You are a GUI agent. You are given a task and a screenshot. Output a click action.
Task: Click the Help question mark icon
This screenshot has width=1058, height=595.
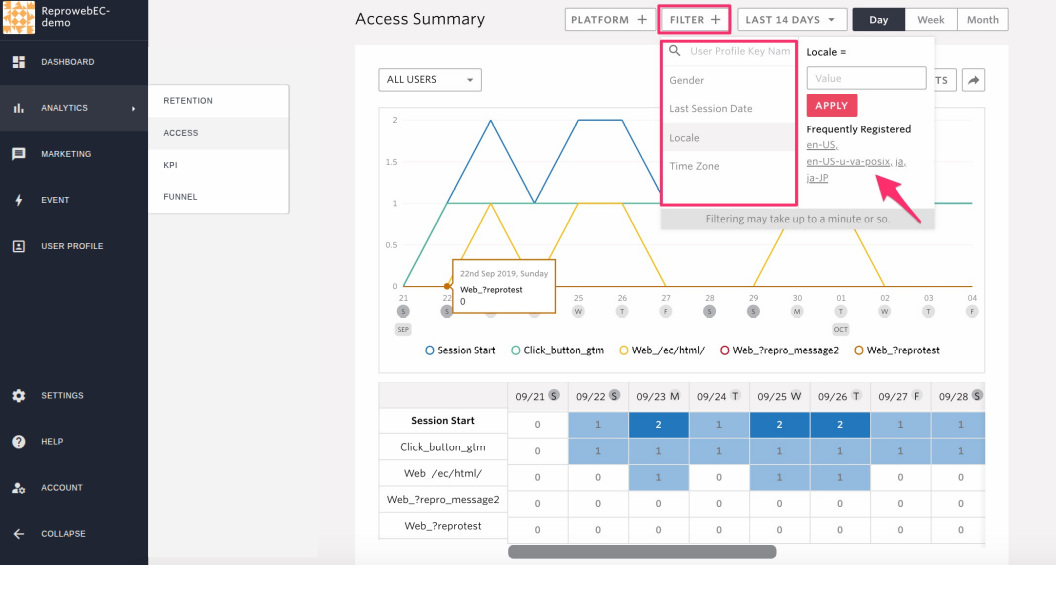pos(19,442)
